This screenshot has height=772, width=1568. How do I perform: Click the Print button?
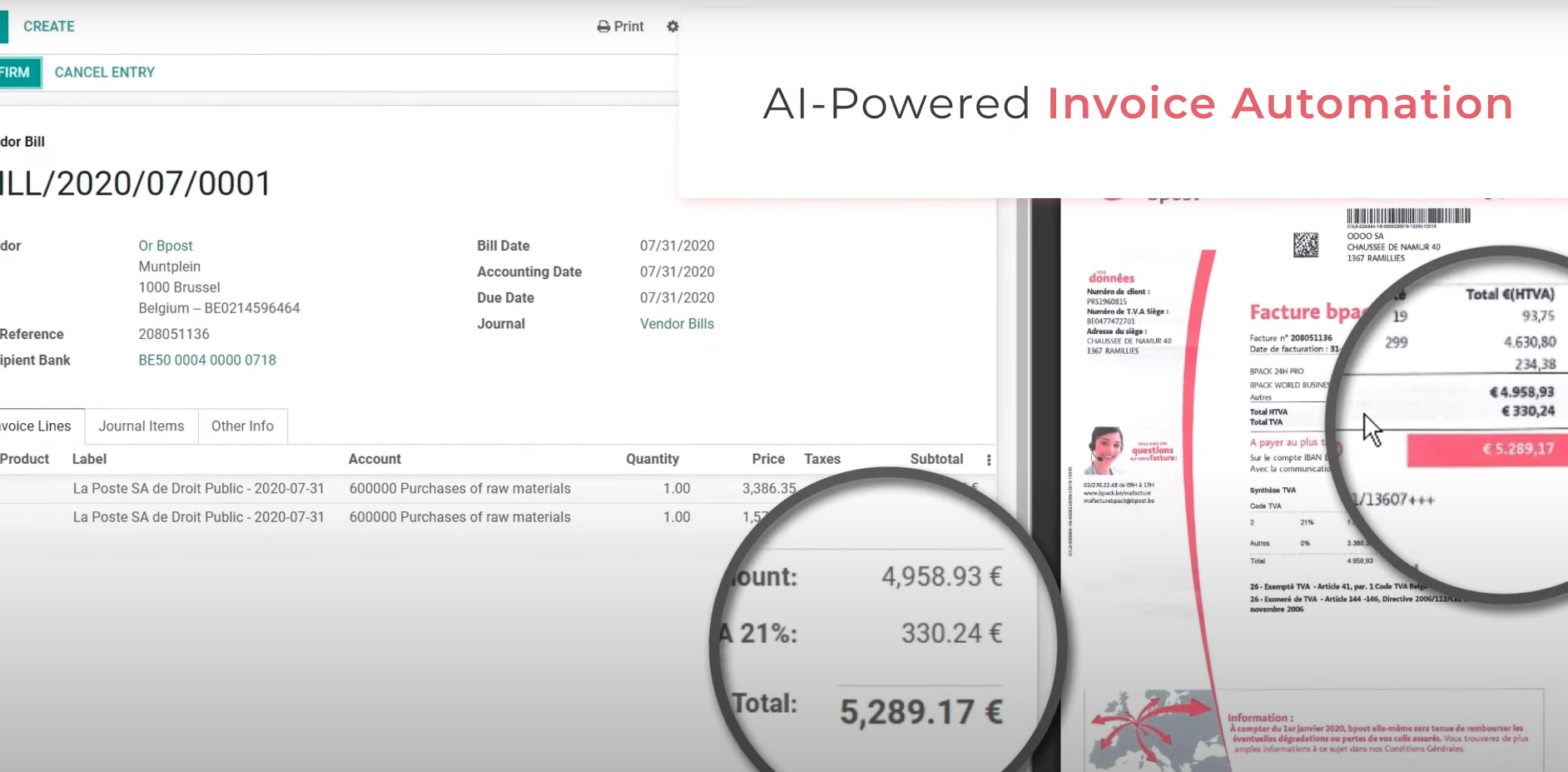pyautogui.click(x=621, y=27)
